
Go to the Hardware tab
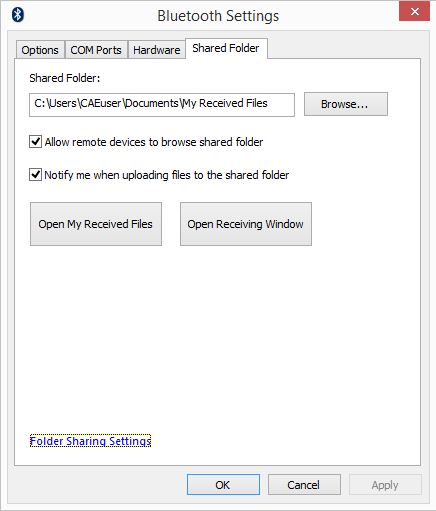click(157, 50)
